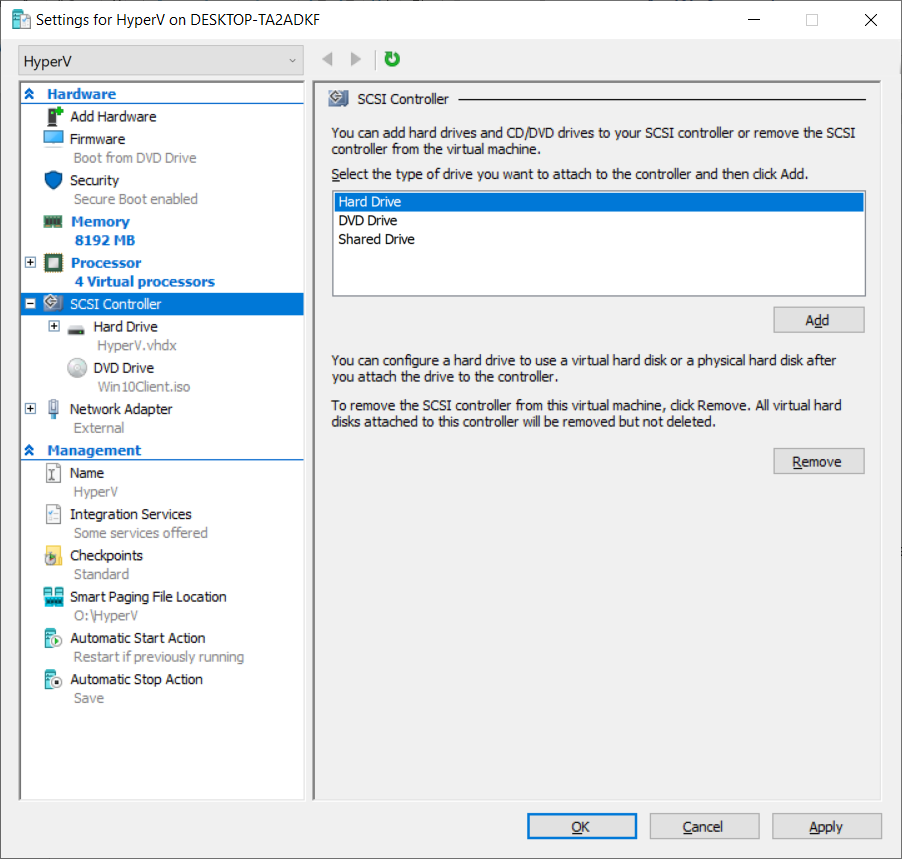The image size is (902, 859).
Task: Open Integration Services settings
Action: pyautogui.click(x=130, y=514)
